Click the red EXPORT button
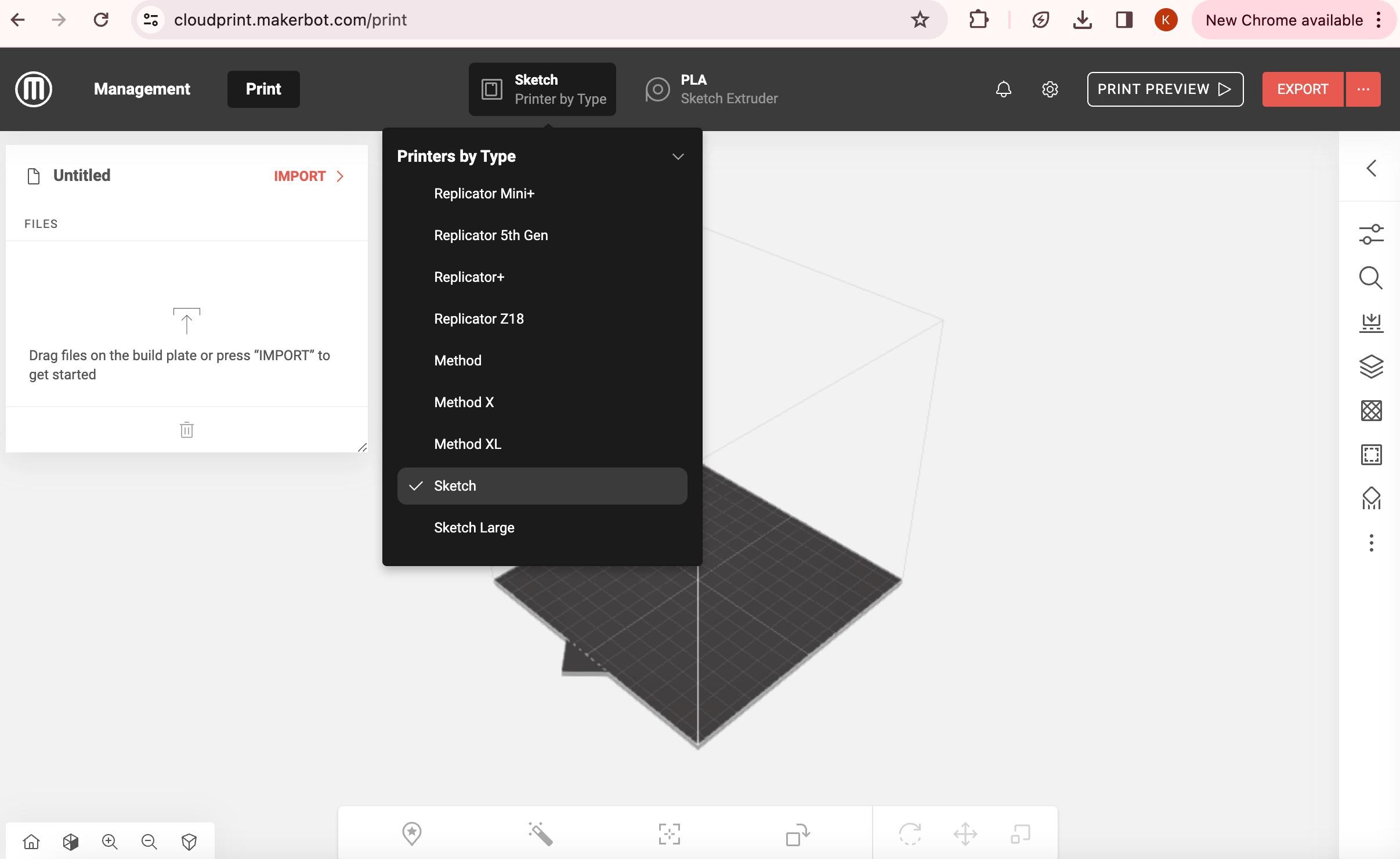Image resolution: width=1400 pixels, height=859 pixels. 1303,89
